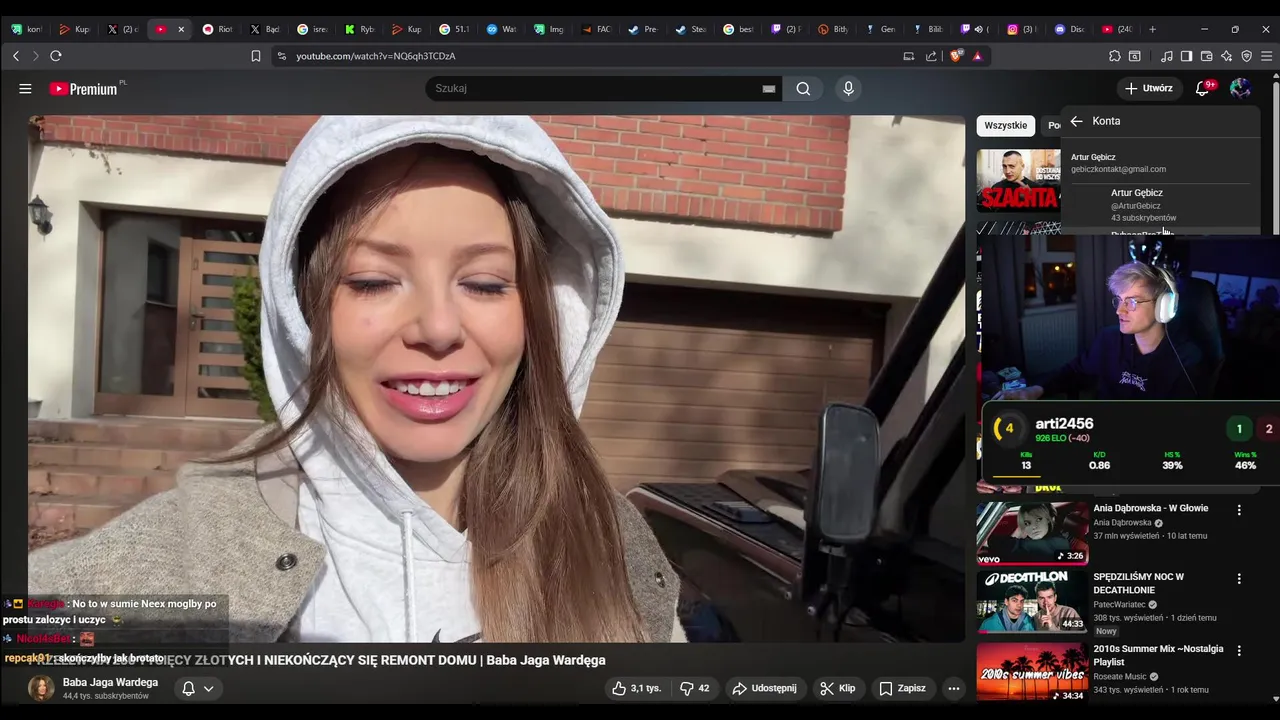Click the Utwórz create button
This screenshot has width=1280, height=720.
pos(1148,88)
